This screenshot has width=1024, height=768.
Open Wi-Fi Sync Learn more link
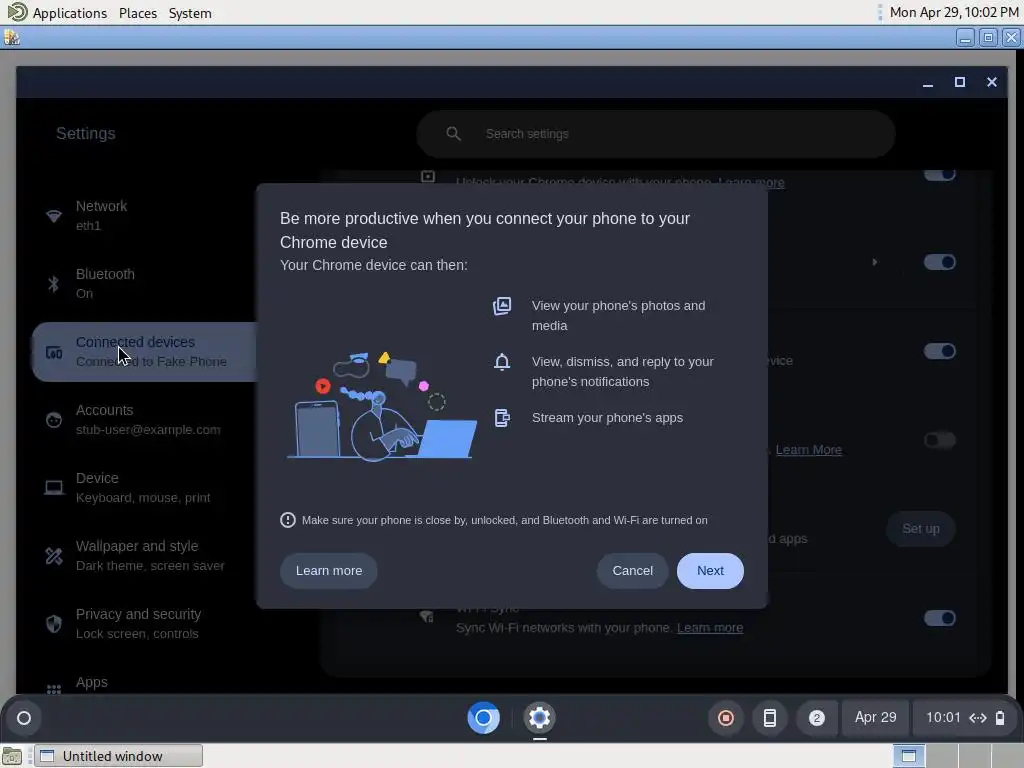[710, 628]
